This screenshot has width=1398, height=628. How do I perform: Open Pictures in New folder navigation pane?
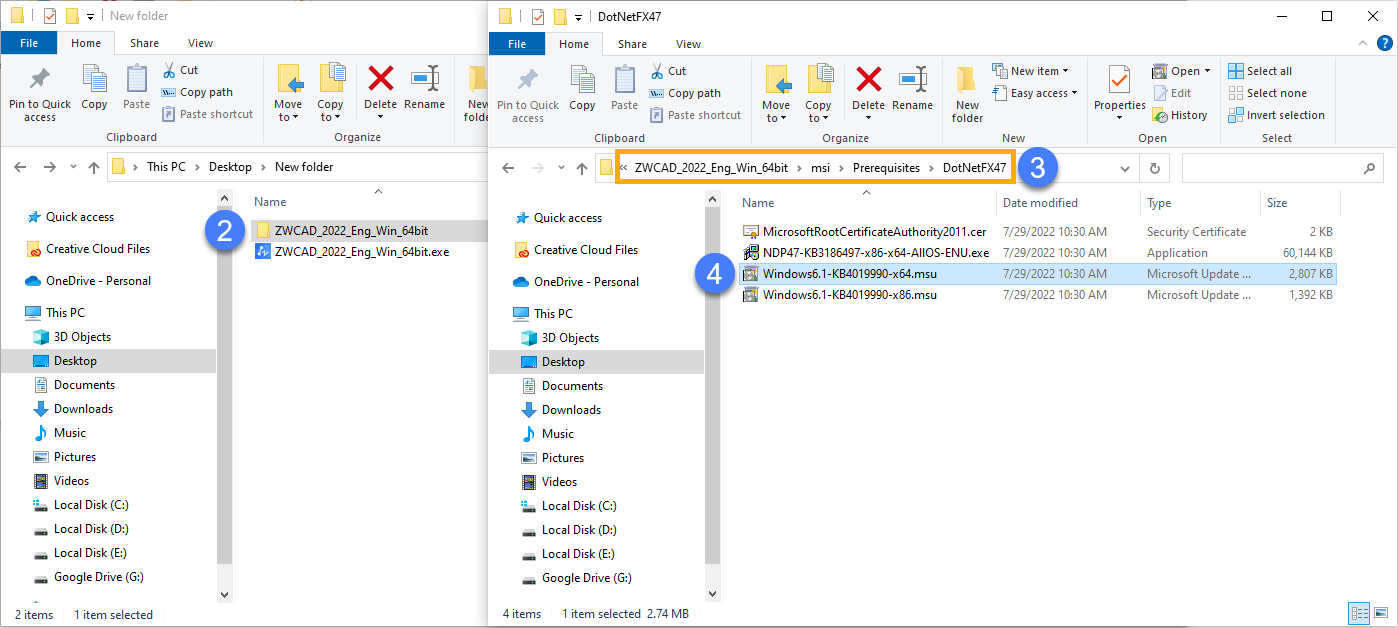(75, 457)
